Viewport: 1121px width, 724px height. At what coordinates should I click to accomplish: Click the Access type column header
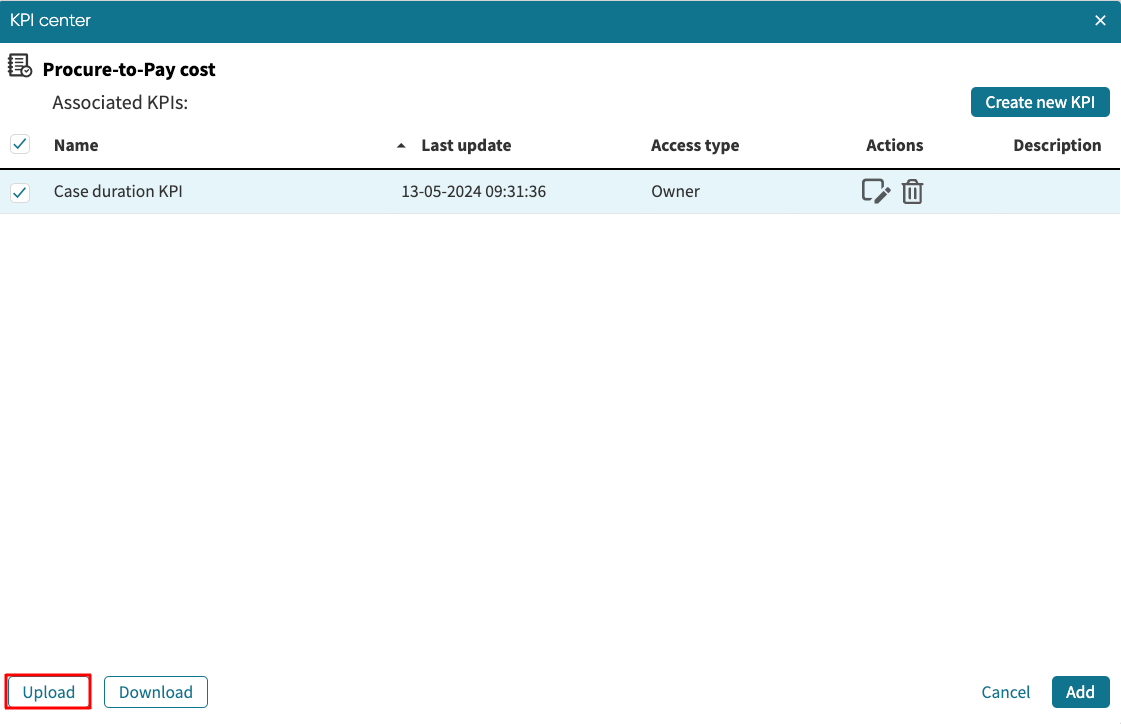point(695,146)
